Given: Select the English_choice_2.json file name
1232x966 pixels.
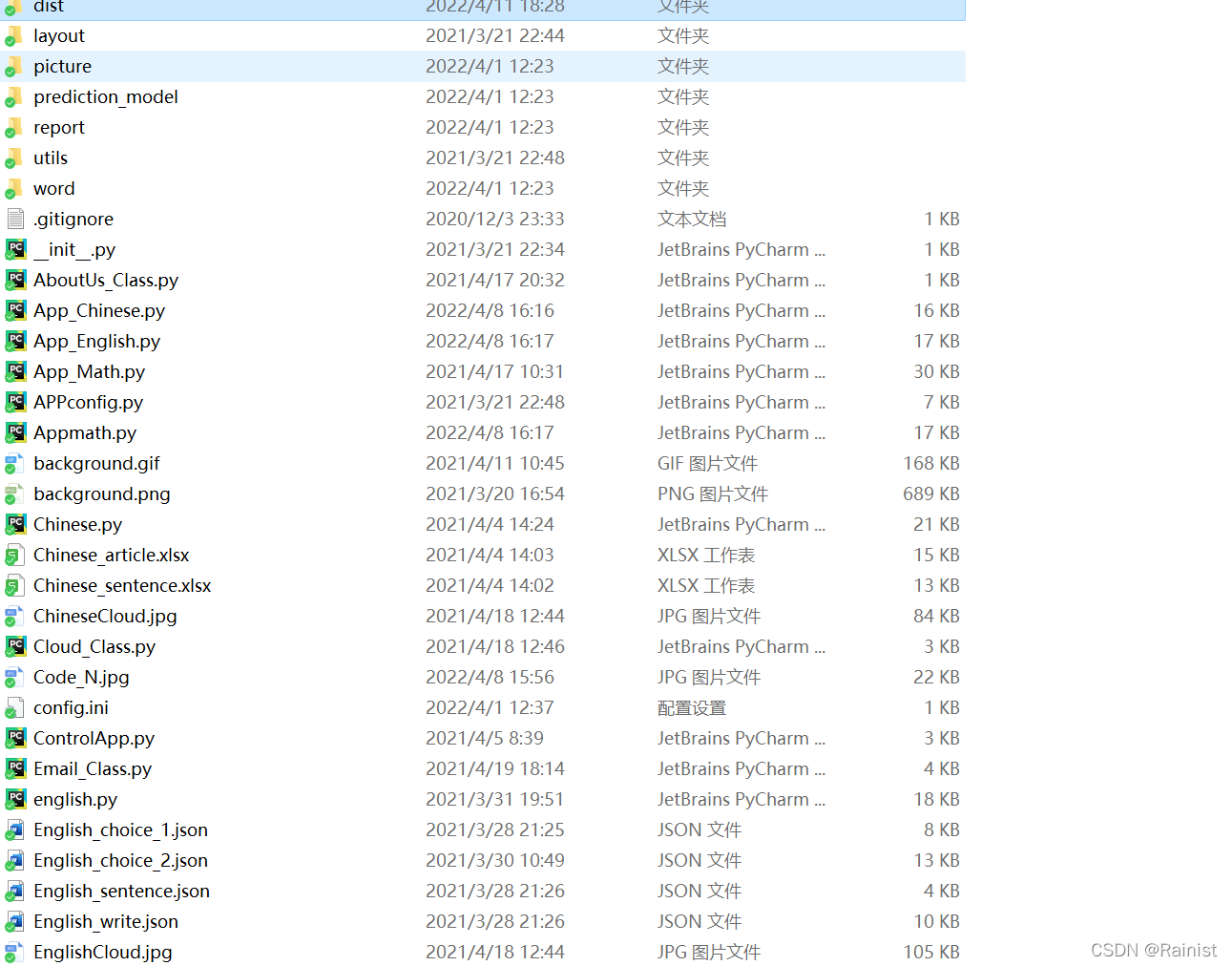Looking at the screenshot, I should [120, 861].
